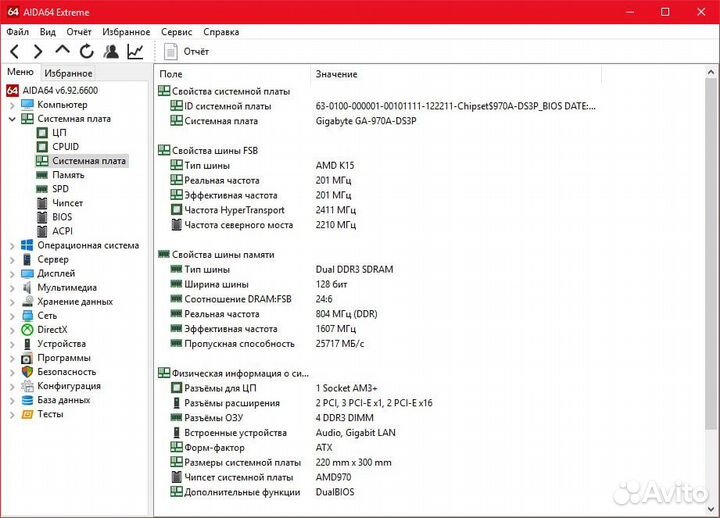Open the user icon in the toolbar
This screenshot has width=720, height=518.
click(111, 51)
